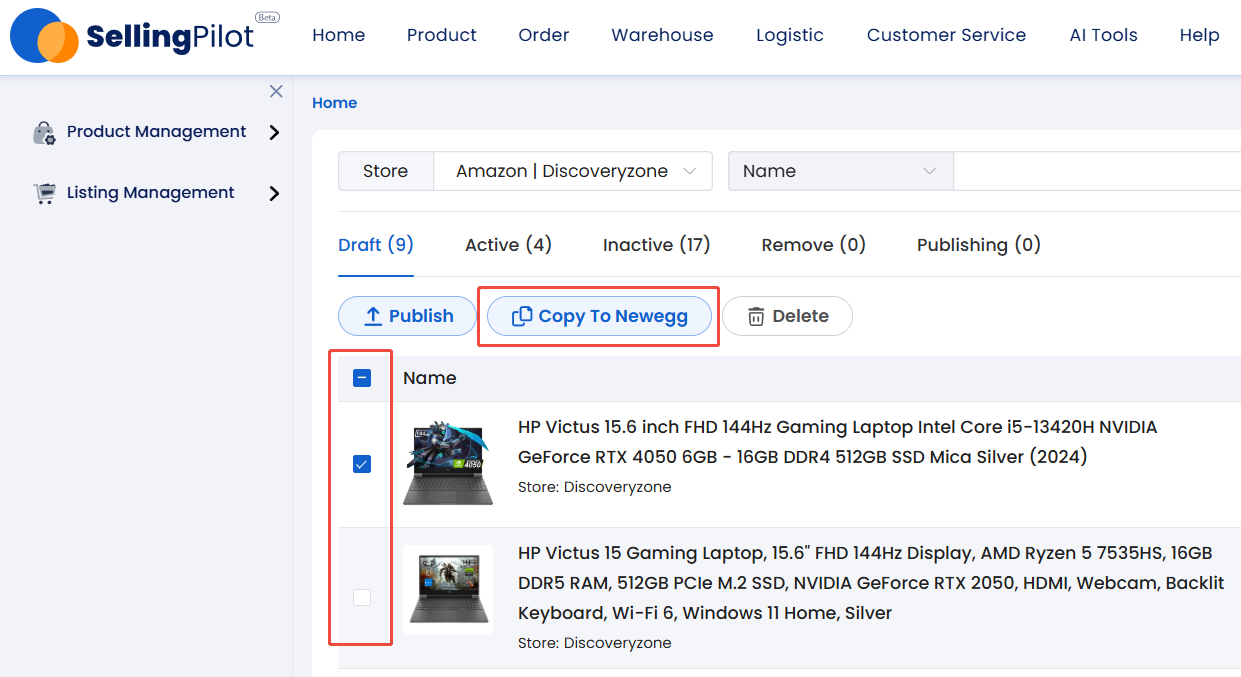Open the AI Tools menu
Viewport: 1241px width, 677px height.
[1103, 35]
